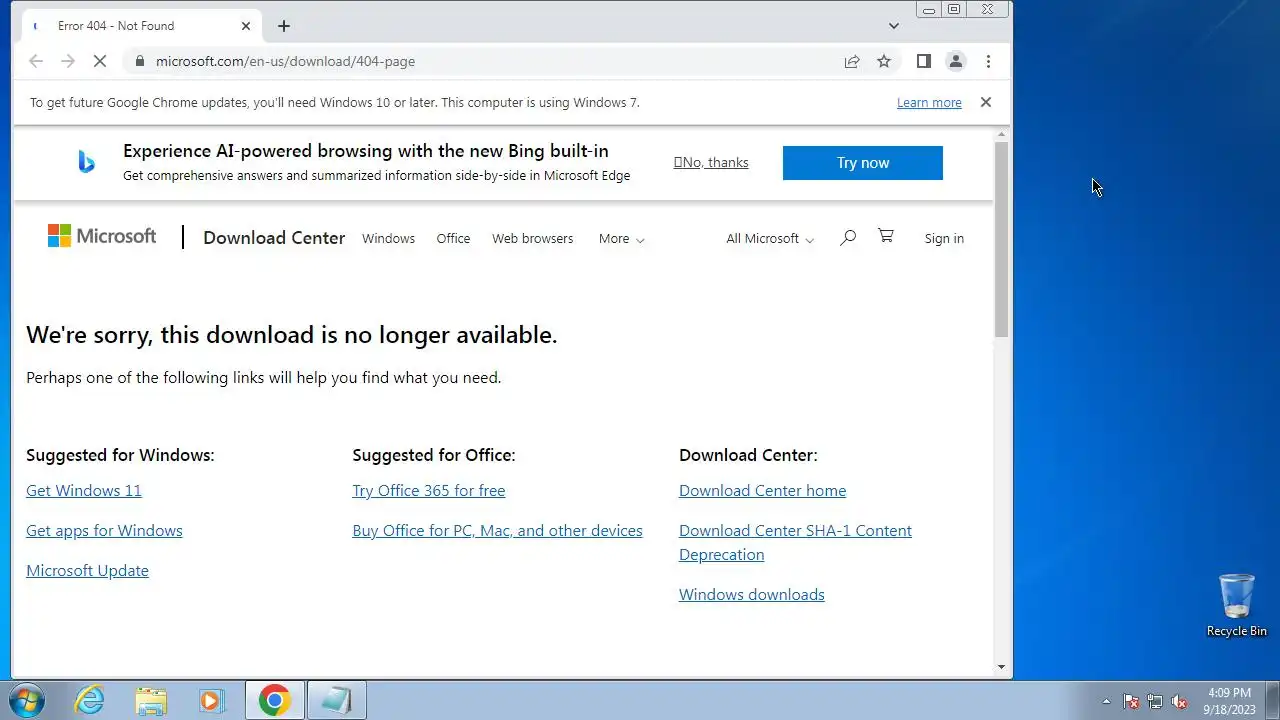Open the Microsoft Update link
This screenshot has width=1280, height=720.
tap(87, 570)
